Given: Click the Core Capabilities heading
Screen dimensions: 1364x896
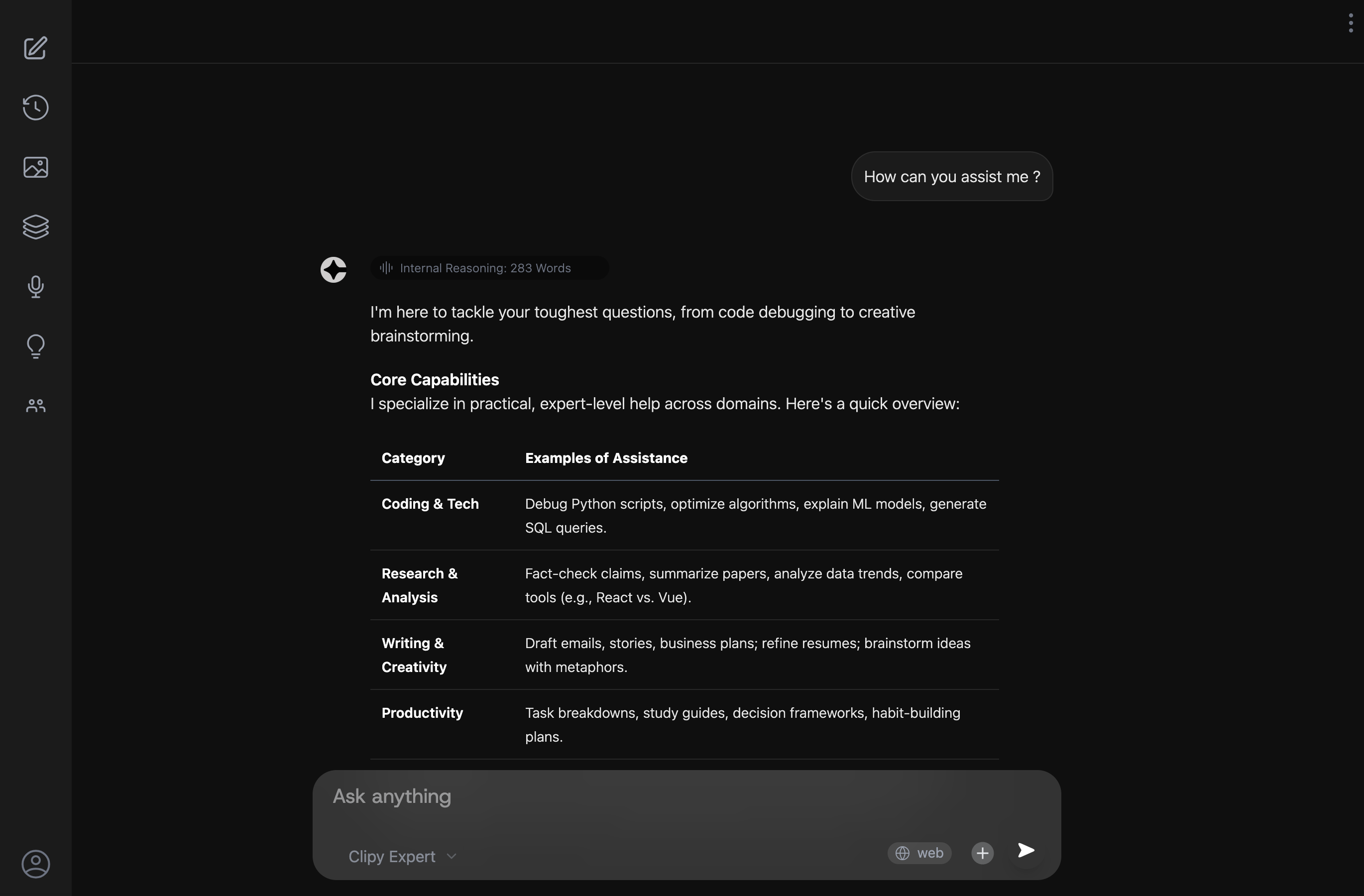Looking at the screenshot, I should 434,379.
